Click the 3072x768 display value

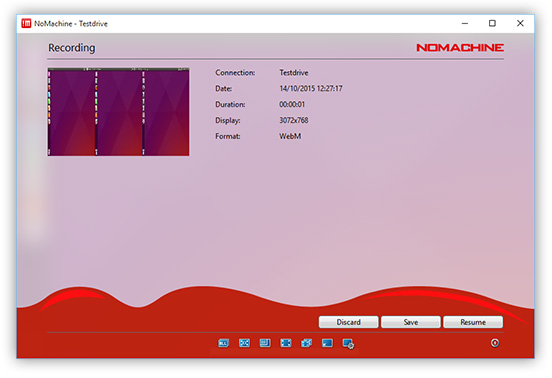[294, 120]
